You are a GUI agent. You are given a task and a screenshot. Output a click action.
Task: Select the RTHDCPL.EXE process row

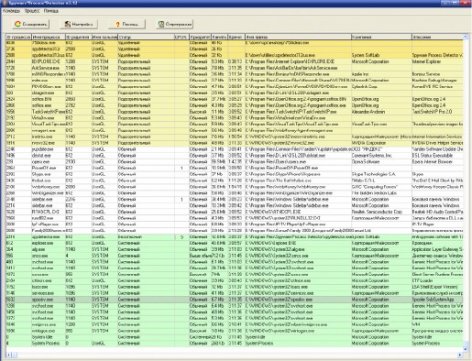click(234, 212)
